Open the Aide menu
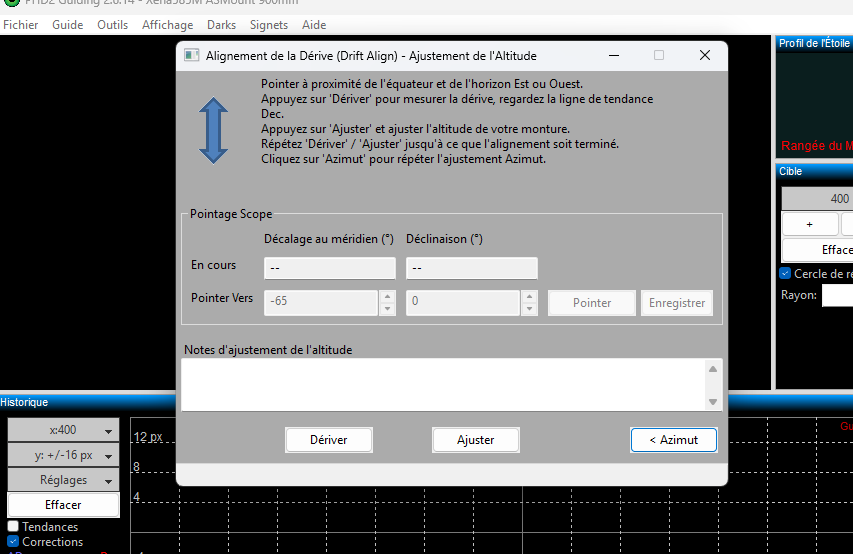The height and width of the screenshot is (554, 853). 314,25
